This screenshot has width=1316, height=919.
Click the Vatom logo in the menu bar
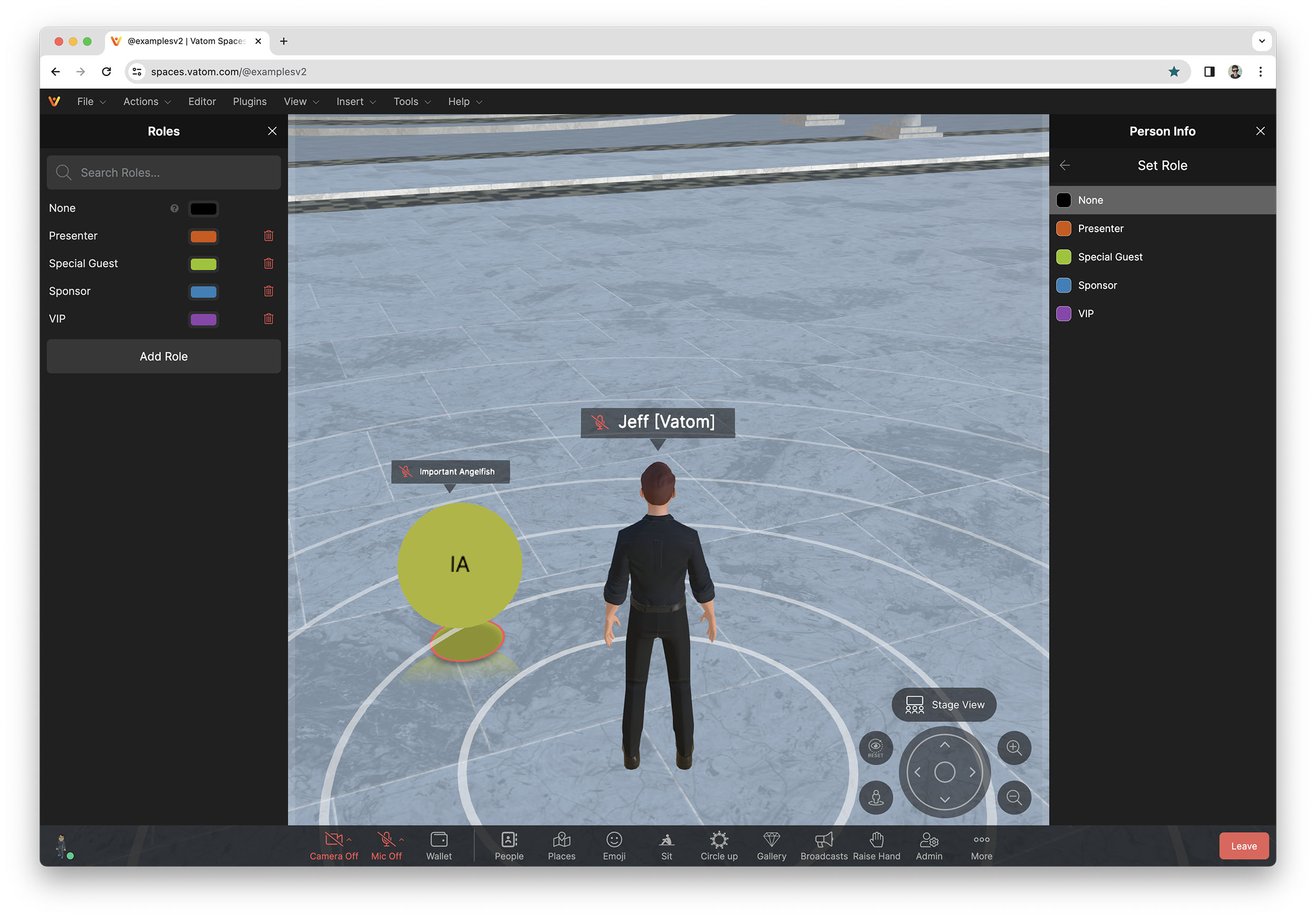point(54,102)
